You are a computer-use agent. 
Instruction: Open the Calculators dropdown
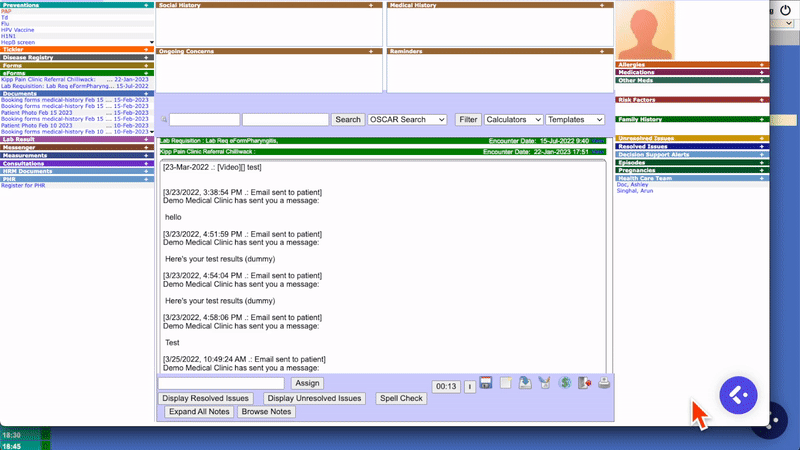coord(513,119)
